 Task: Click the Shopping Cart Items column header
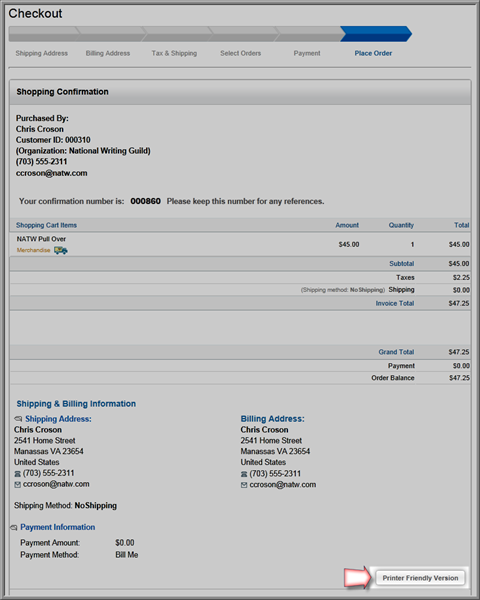(46, 225)
